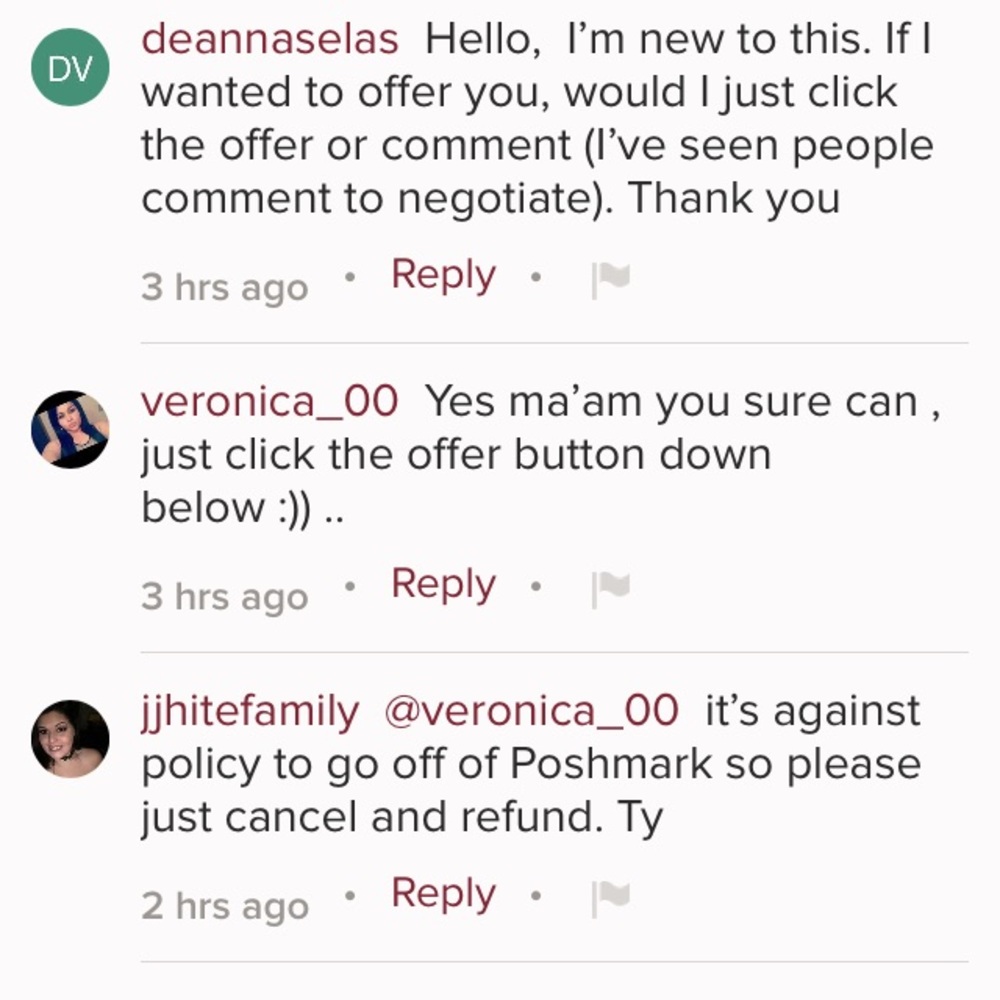Reply to veronica_00's comment
Image resolution: width=1000 pixels, height=1000 pixels.
tap(443, 584)
